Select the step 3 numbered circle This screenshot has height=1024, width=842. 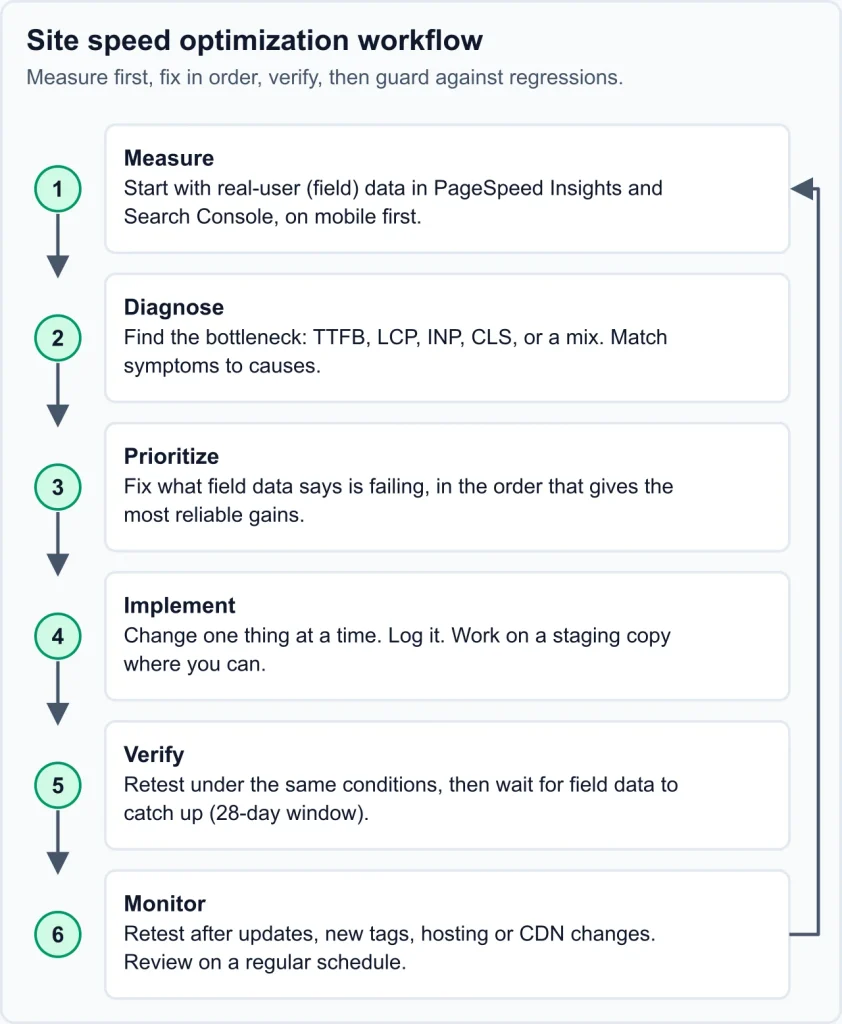(x=57, y=487)
